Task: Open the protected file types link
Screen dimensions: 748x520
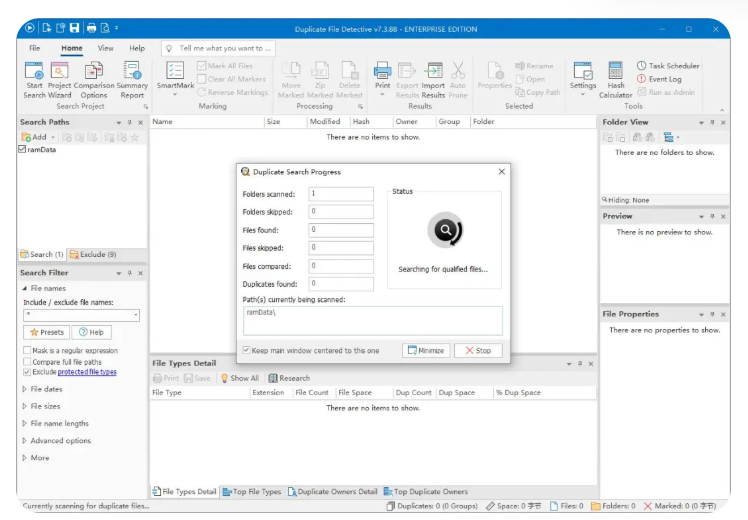Action: (87, 372)
